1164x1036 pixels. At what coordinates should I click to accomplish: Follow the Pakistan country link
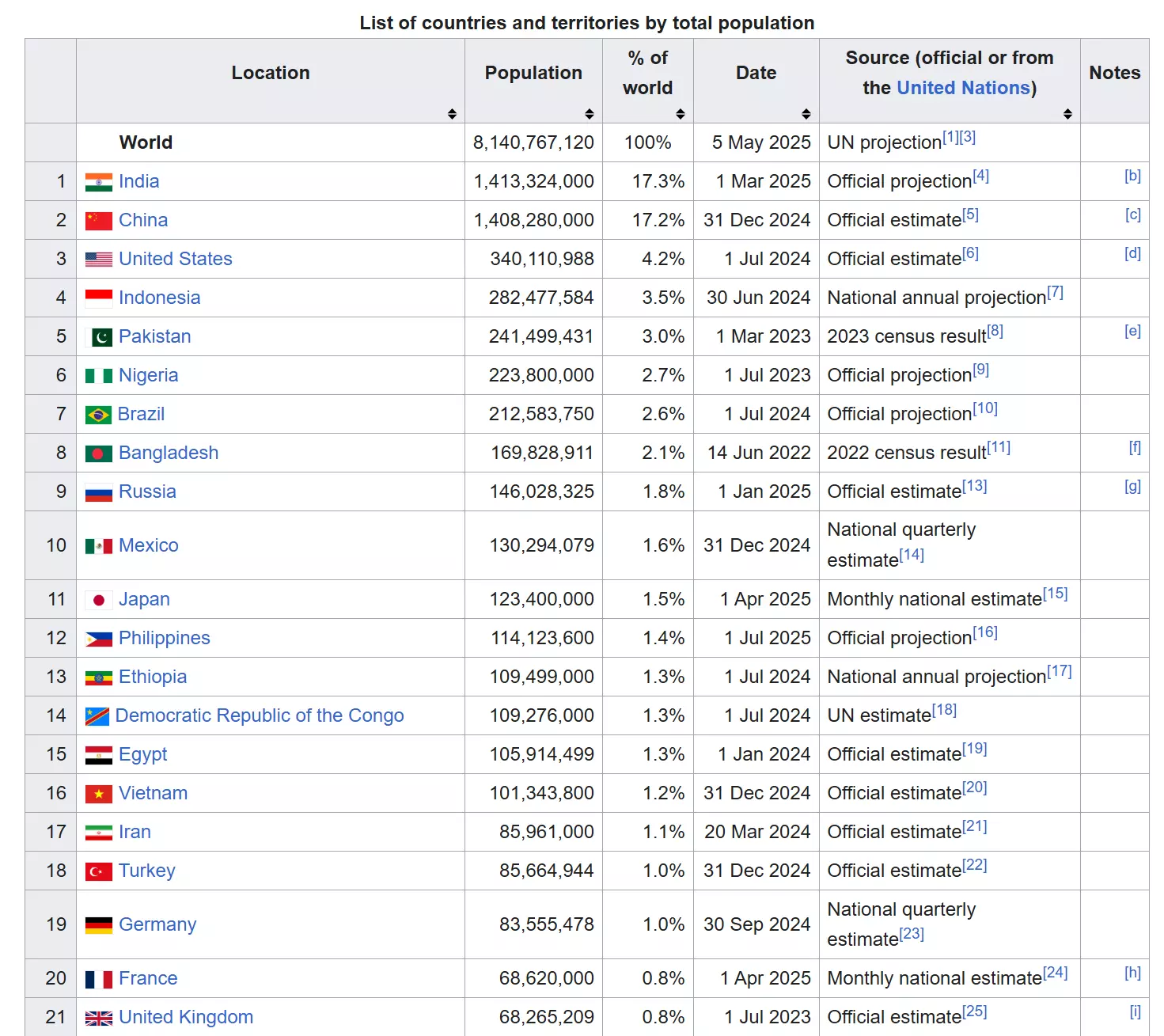[x=155, y=336]
